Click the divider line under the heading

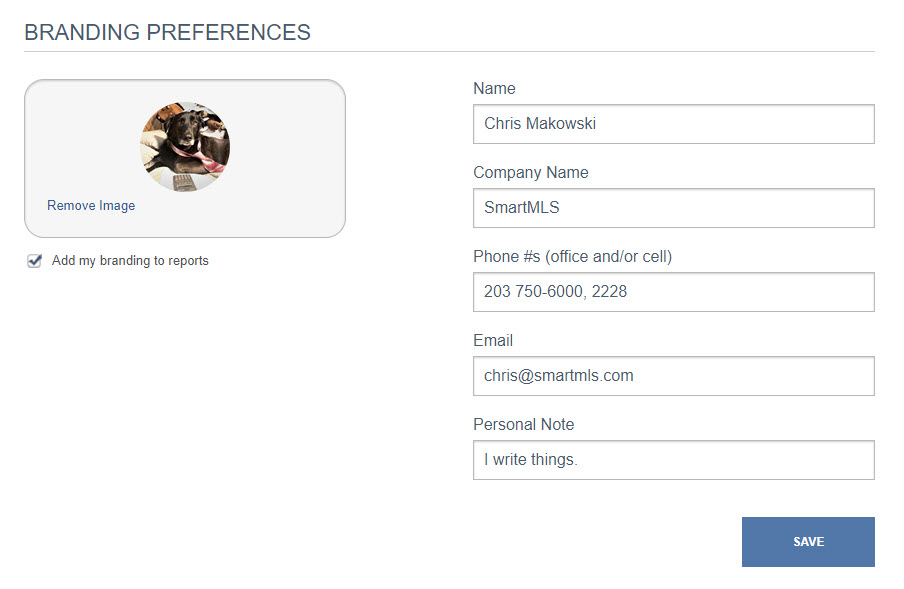point(449,52)
